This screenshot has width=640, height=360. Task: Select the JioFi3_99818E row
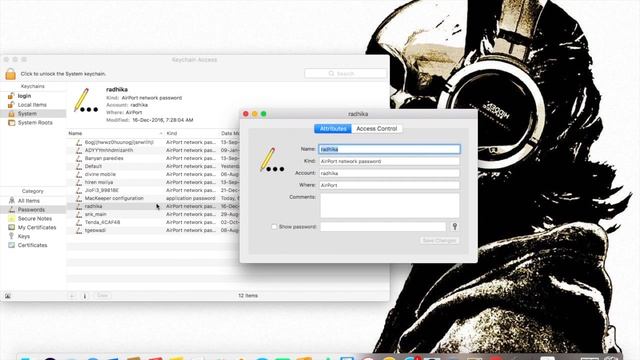tap(153, 190)
